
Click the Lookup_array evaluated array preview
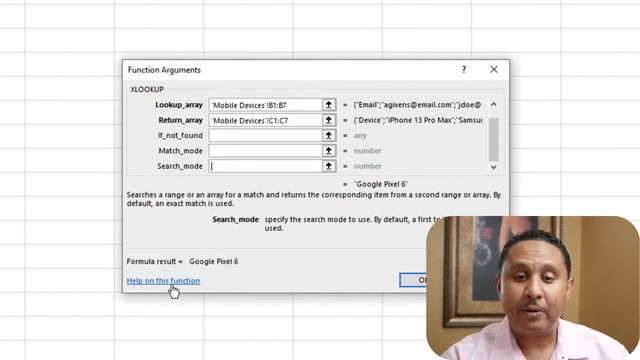pos(418,105)
